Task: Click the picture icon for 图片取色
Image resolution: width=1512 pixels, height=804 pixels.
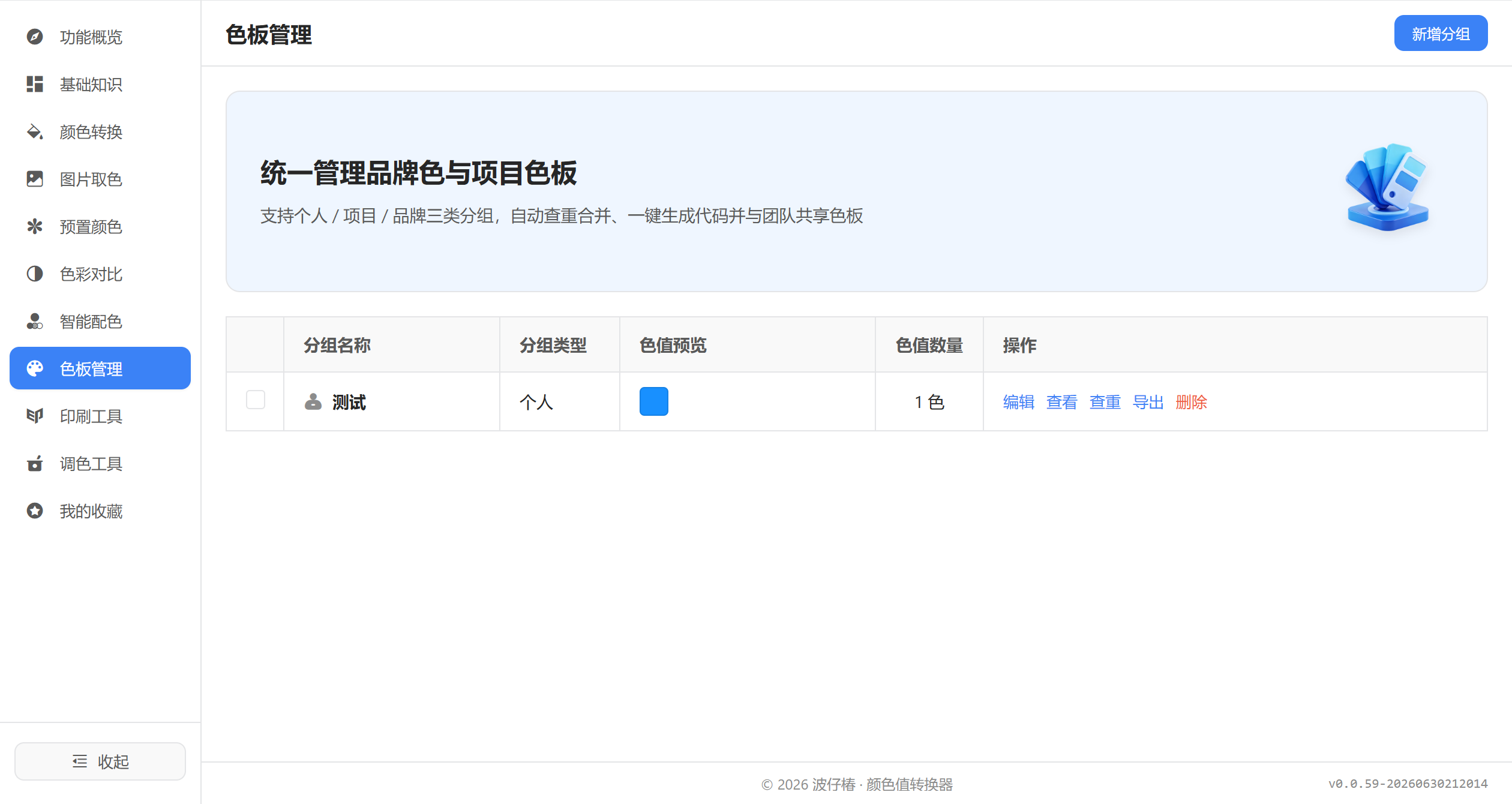Action: point(35,179)
